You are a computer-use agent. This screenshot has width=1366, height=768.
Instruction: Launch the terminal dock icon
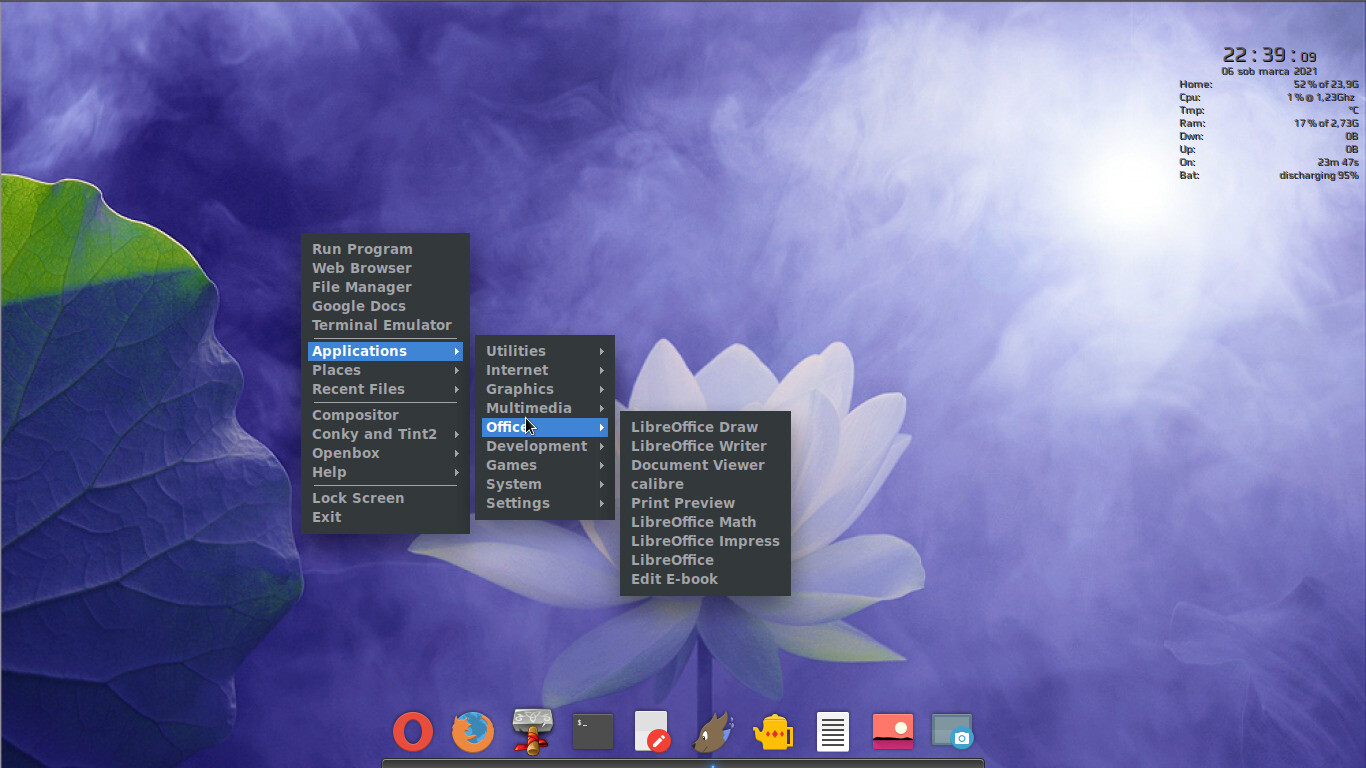pyautogui.click(x=593, y=732)
